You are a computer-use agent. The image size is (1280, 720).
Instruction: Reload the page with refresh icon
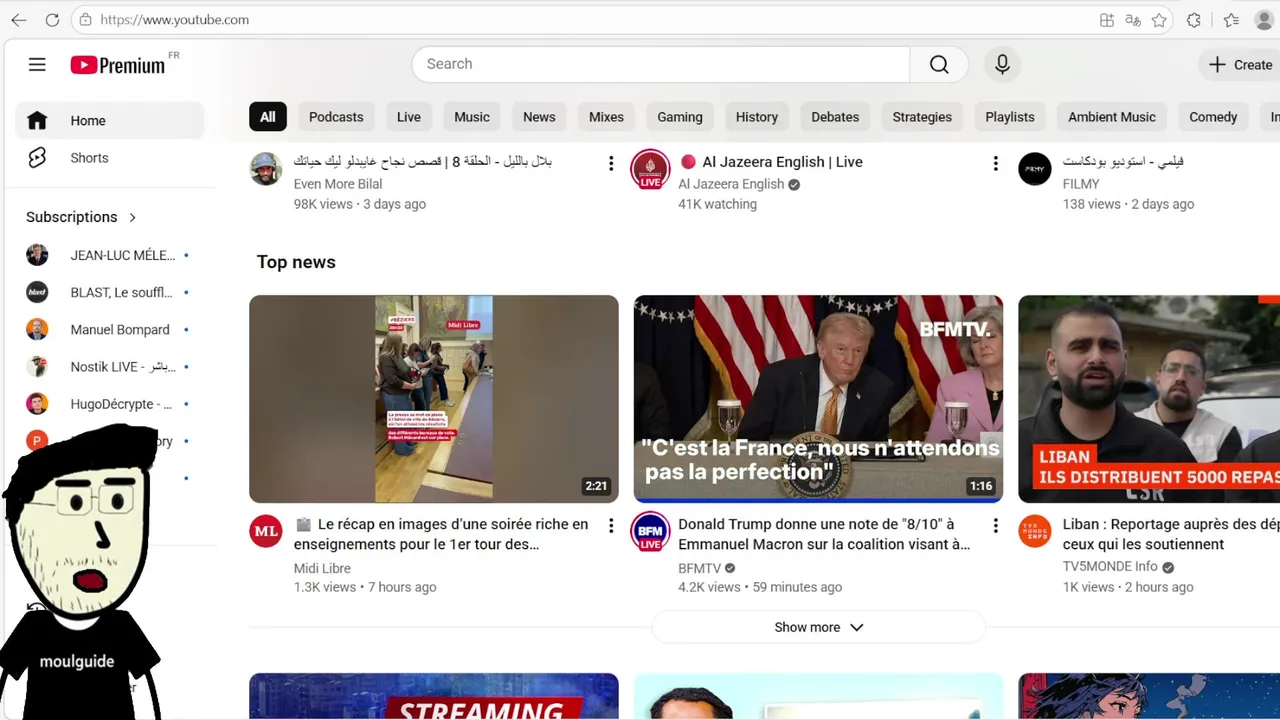[x=52, y=20]
